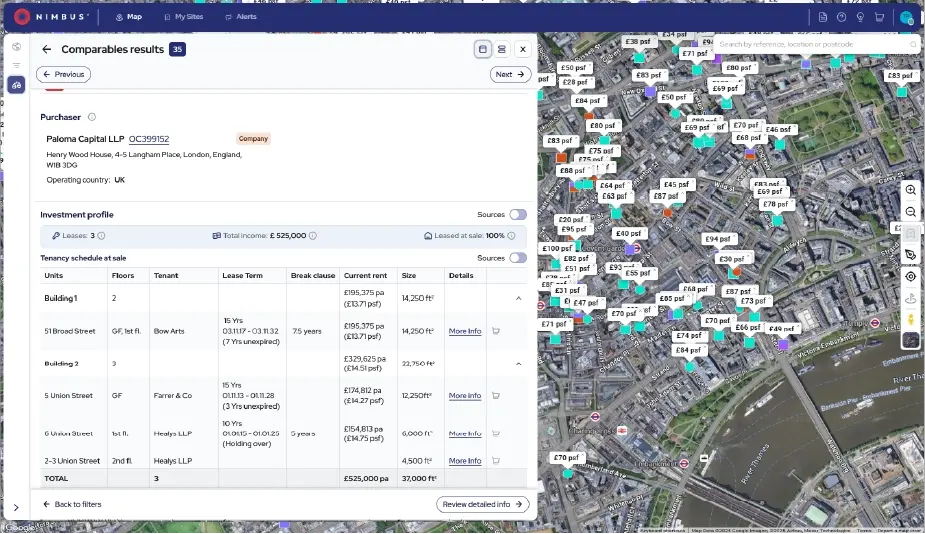Viewport: 925px width, 534px height.
Task: Switch map layer via satellite thumbnail
Action: pyautogui.click(x=911, y=340)
